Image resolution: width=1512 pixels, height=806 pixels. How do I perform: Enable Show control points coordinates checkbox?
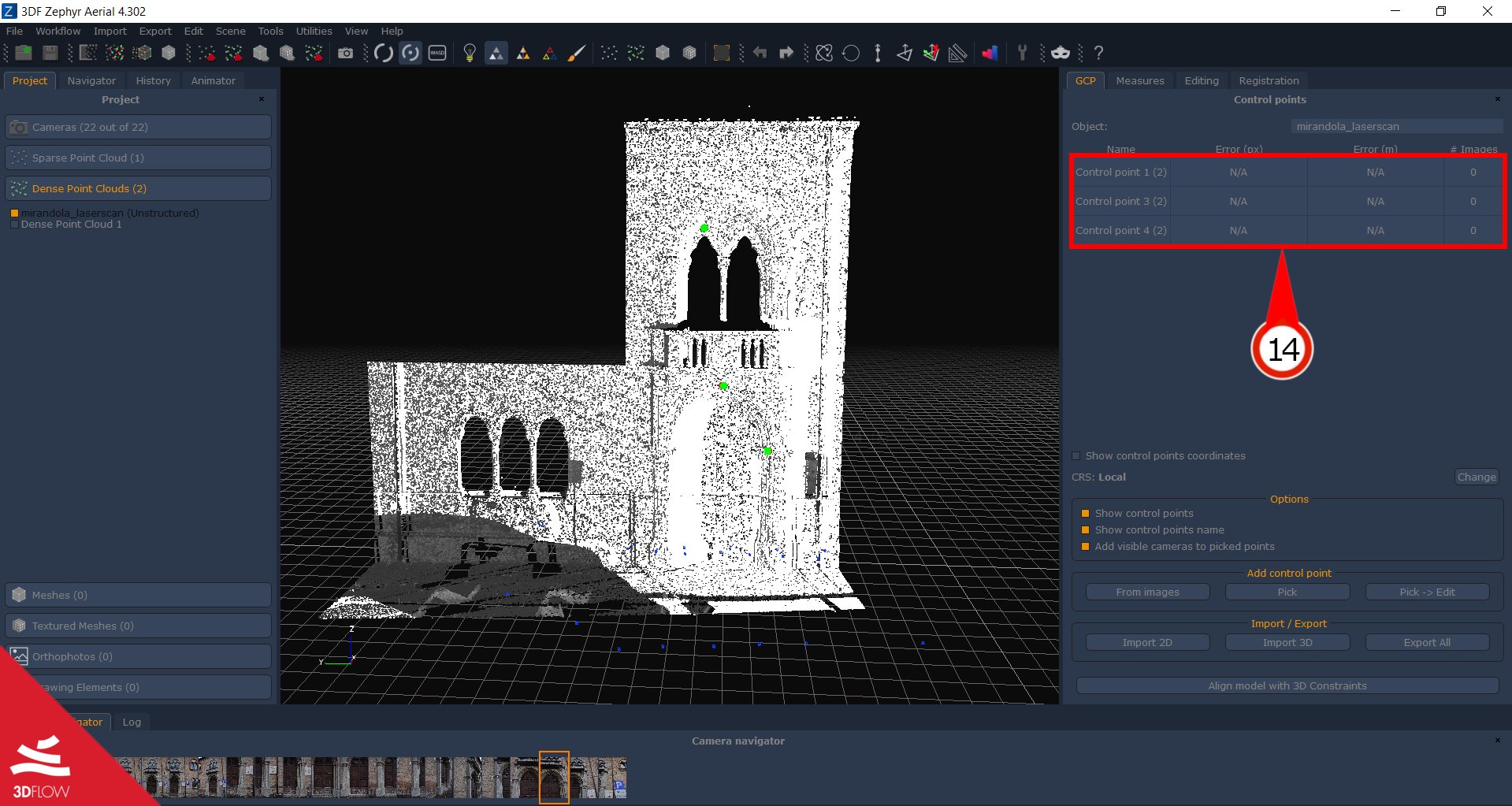1076,456
